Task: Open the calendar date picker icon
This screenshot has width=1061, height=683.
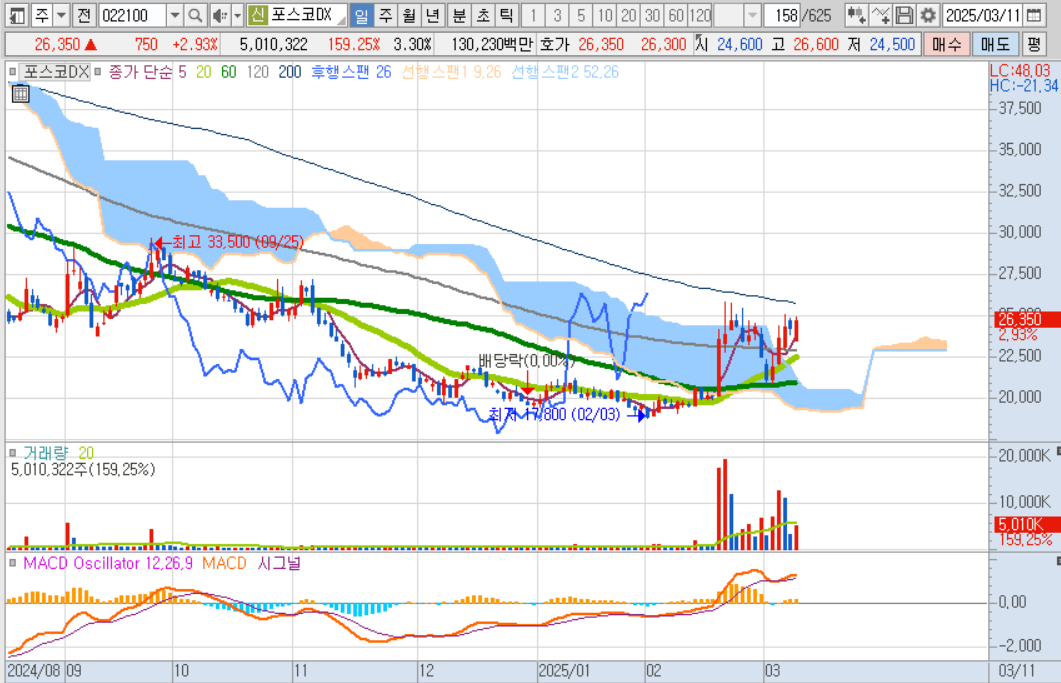Action: 1033,14
